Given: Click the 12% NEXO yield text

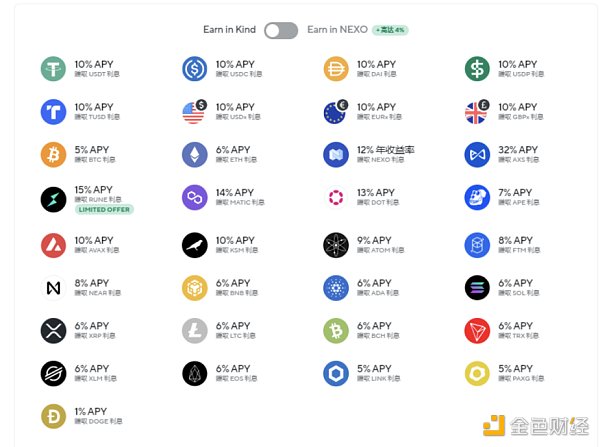Looking at the screenshot, I should (x=385, y=150).
